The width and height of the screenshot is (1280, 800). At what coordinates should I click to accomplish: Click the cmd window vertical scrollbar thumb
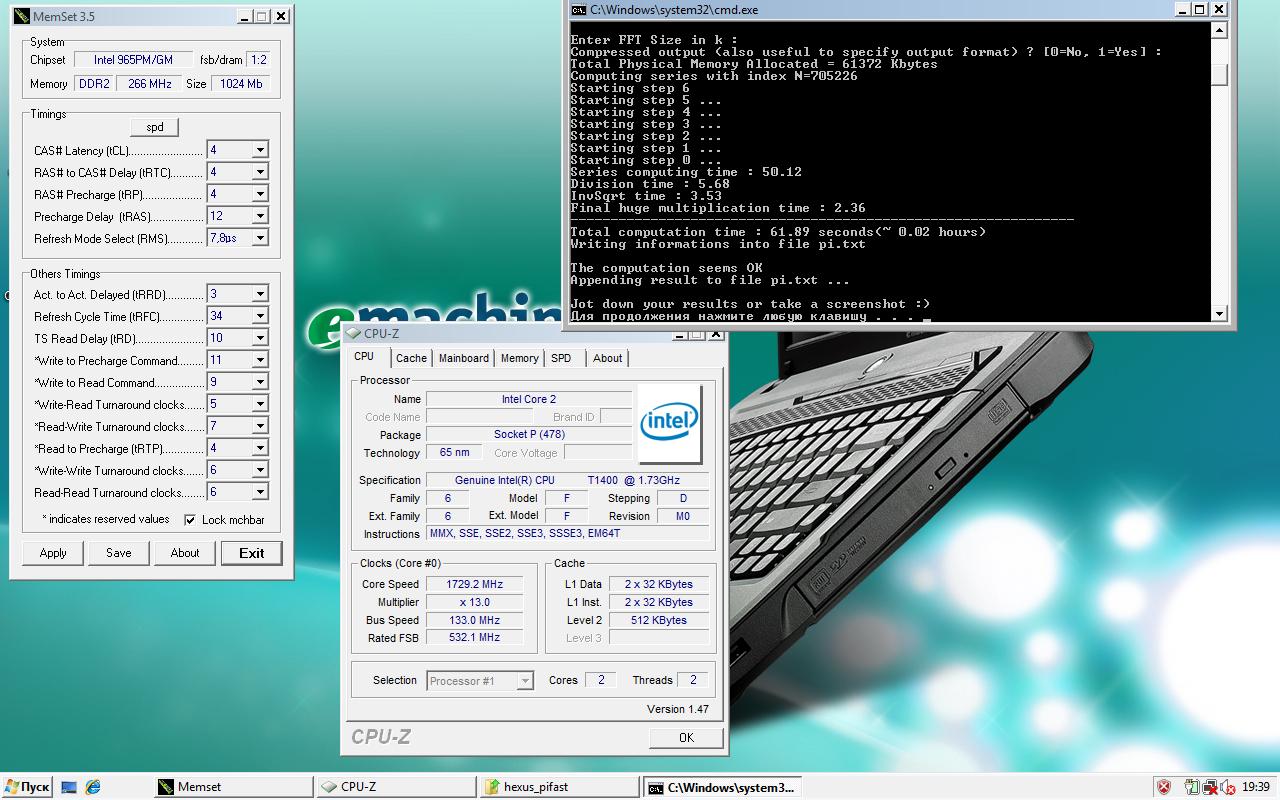1219,75
